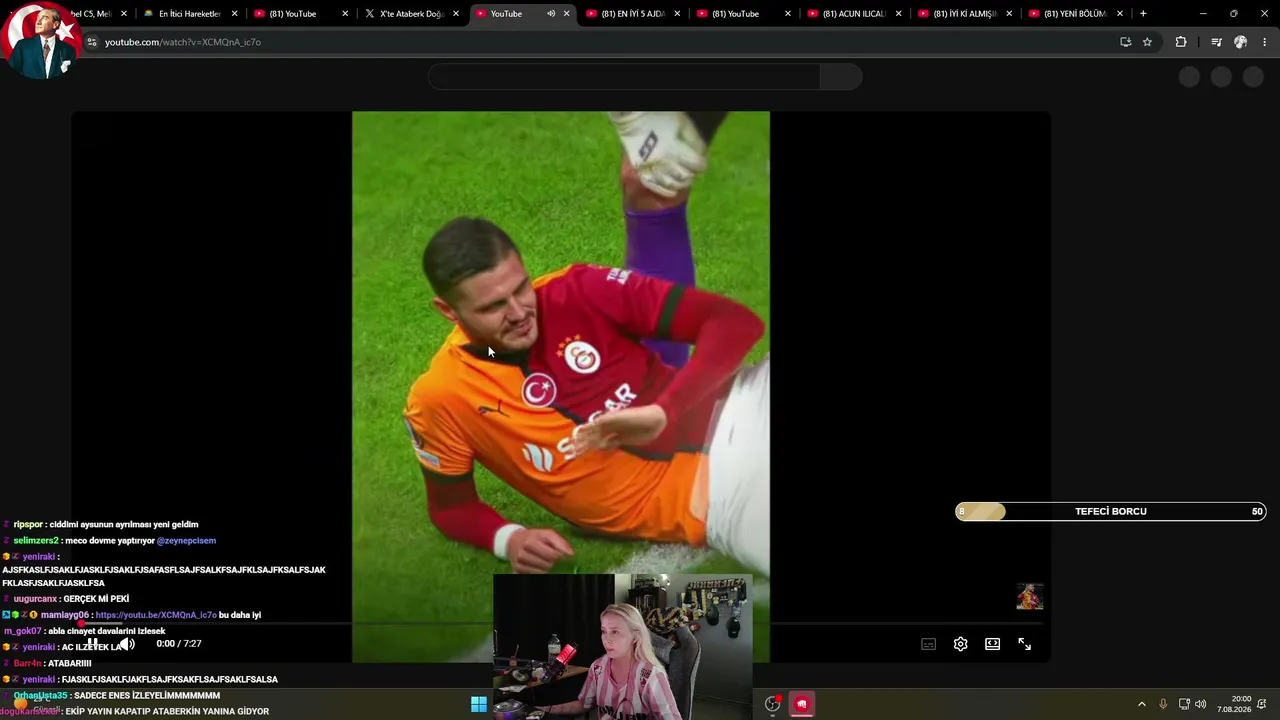Close the active YouTube tab
The width and height of the screenshot is (1280, 720).
tap(567, 14)
